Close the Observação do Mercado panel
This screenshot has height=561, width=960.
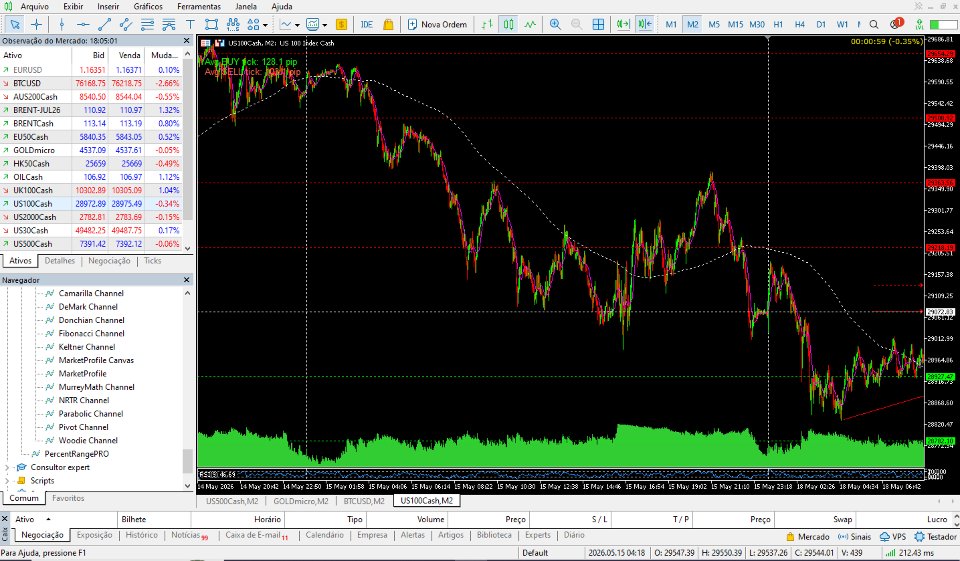[x=187, y=40]
